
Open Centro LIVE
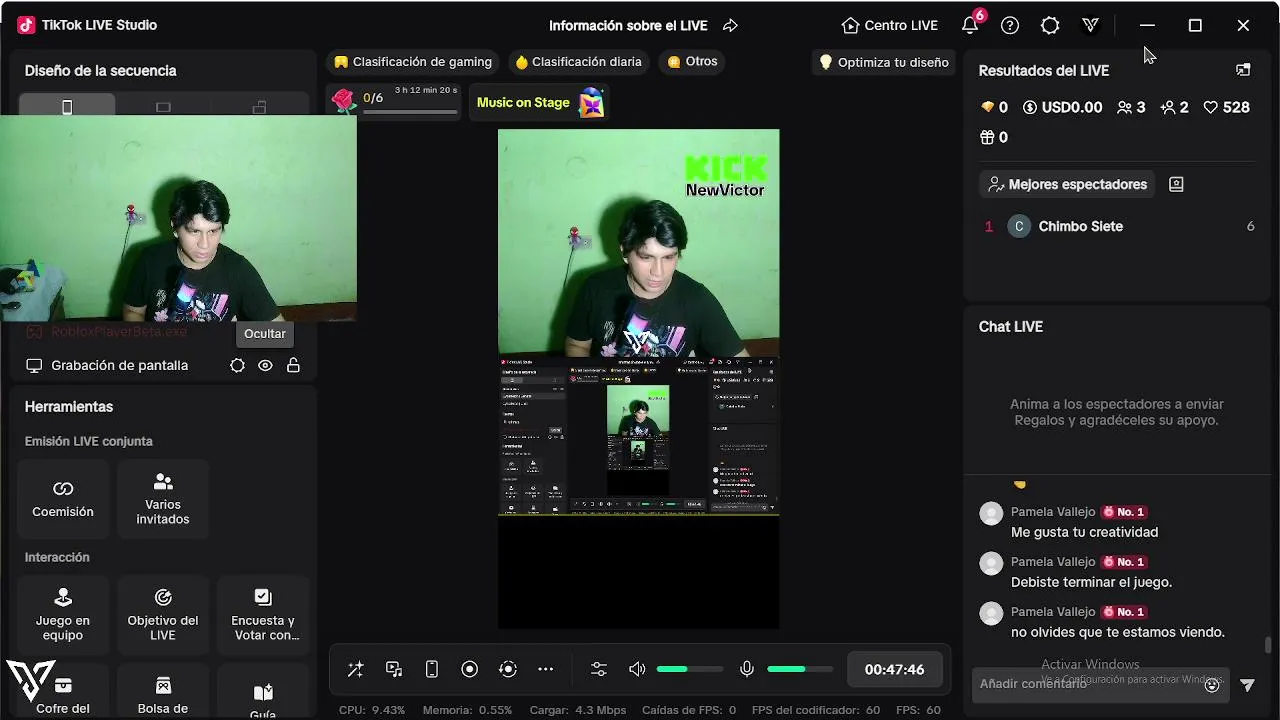890,25
